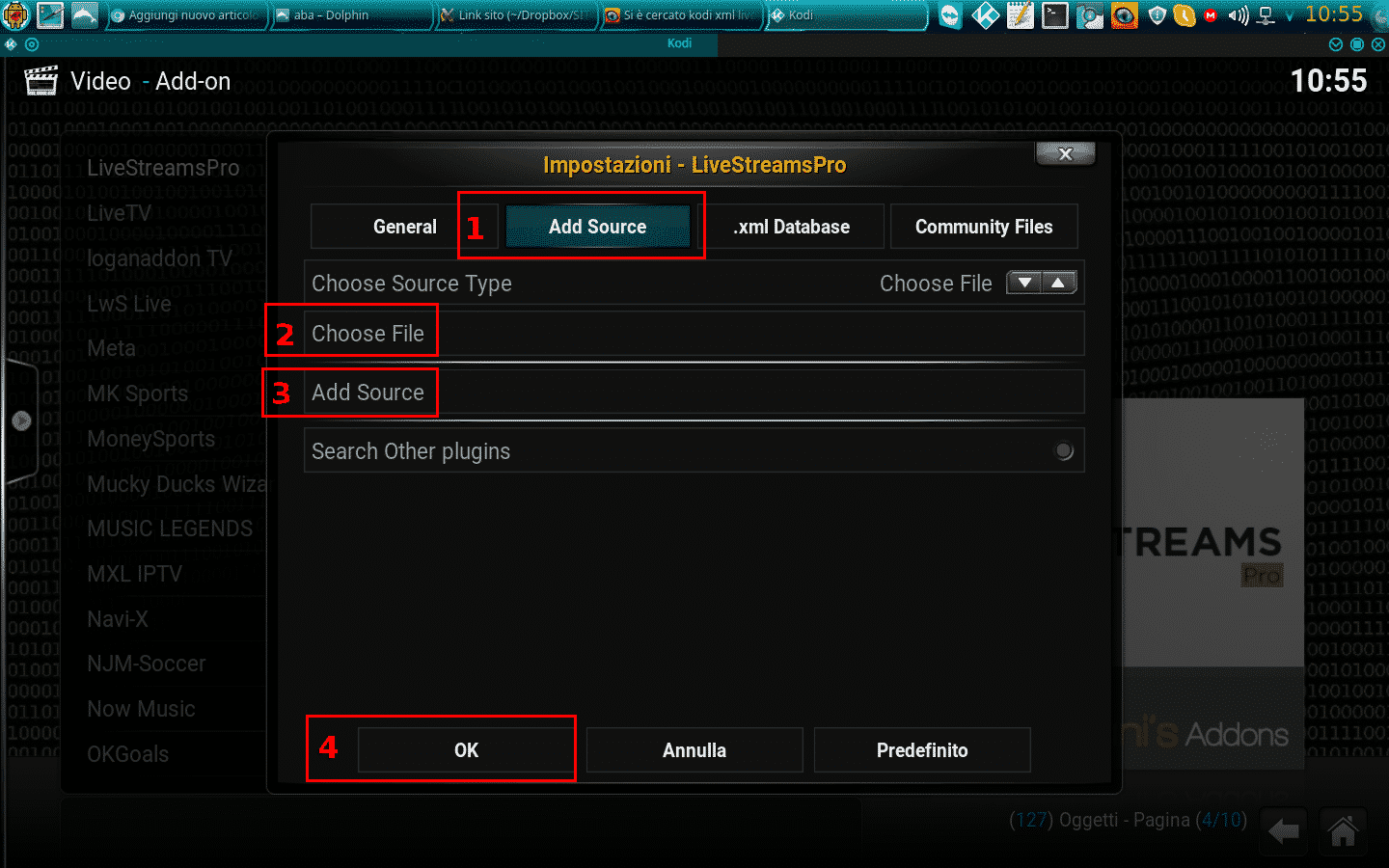Image resolution: width=1389 pixels, height=868 pixels.
Task: Expand hidden system tray icons arrow
Action: [x=1290, y=16]
